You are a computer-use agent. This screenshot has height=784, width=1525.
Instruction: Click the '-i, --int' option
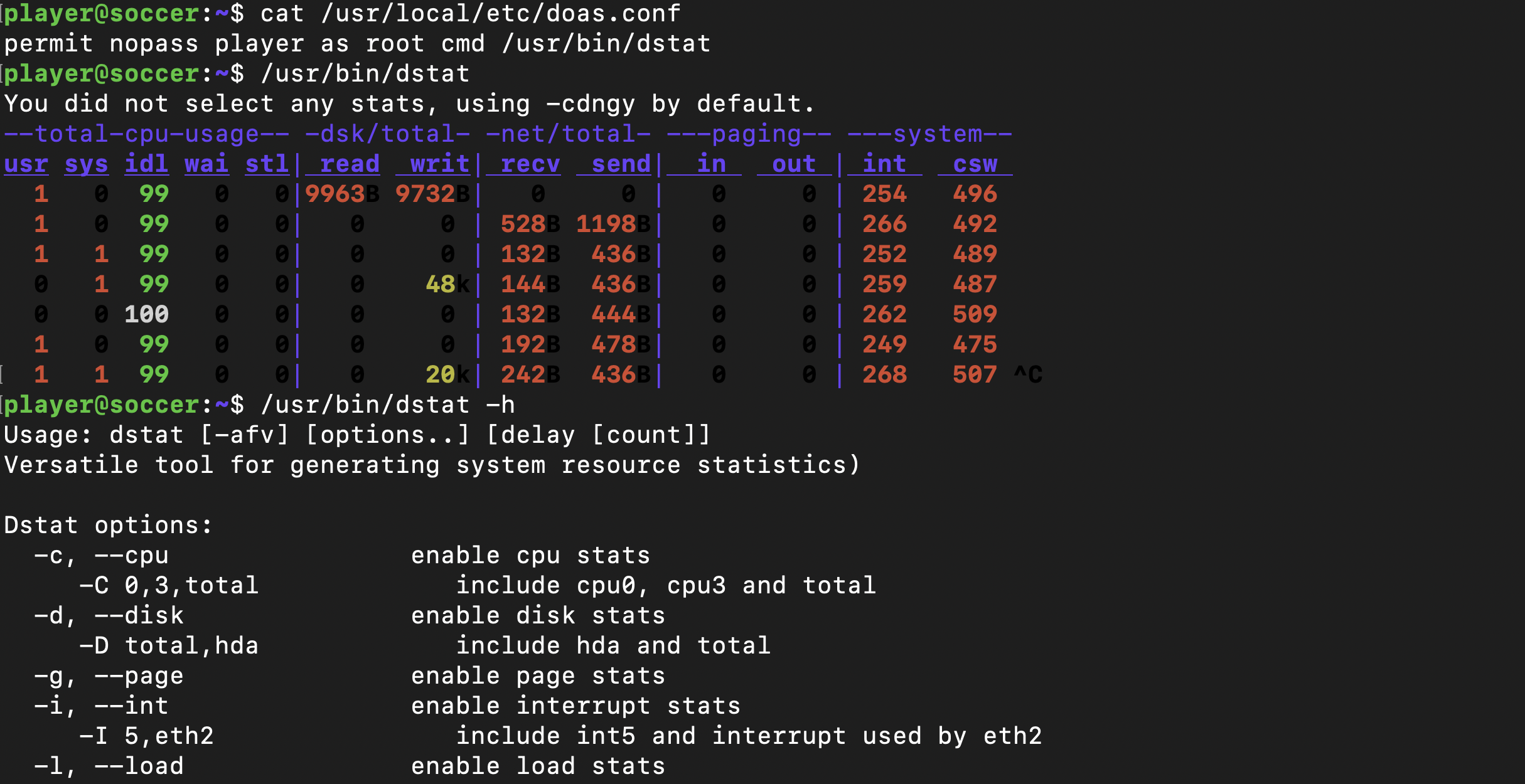(x=102, y=706)
